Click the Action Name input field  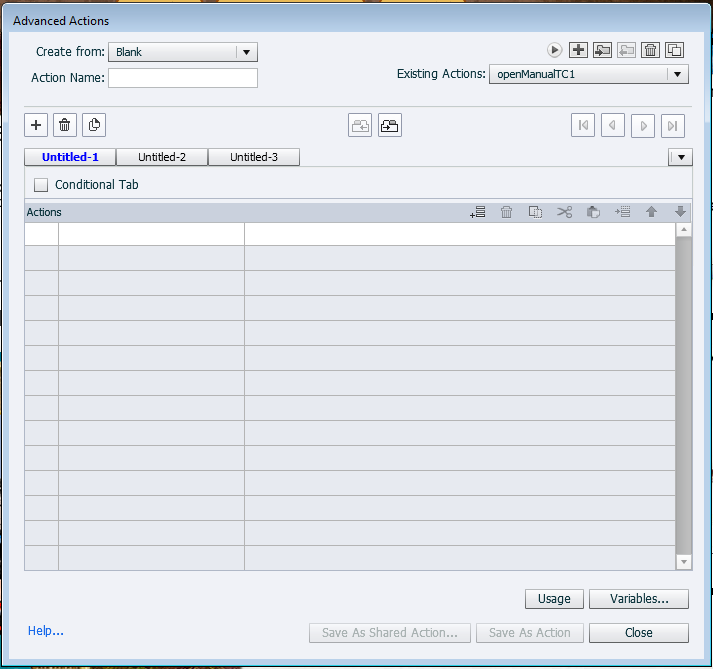coord(182,78)
